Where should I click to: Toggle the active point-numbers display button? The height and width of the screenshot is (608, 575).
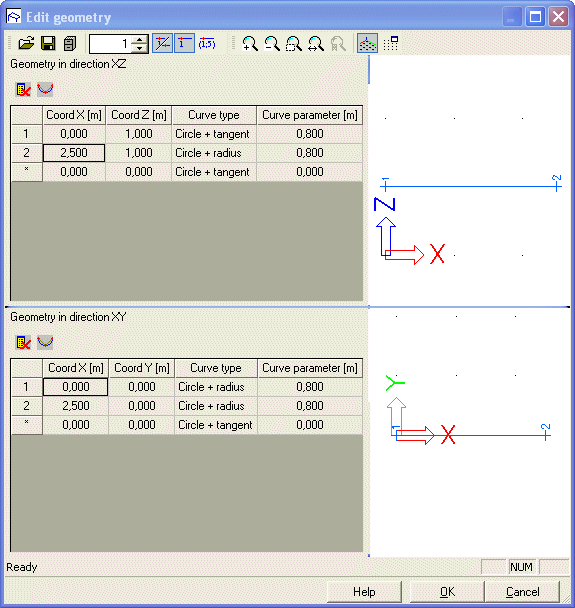184,43
